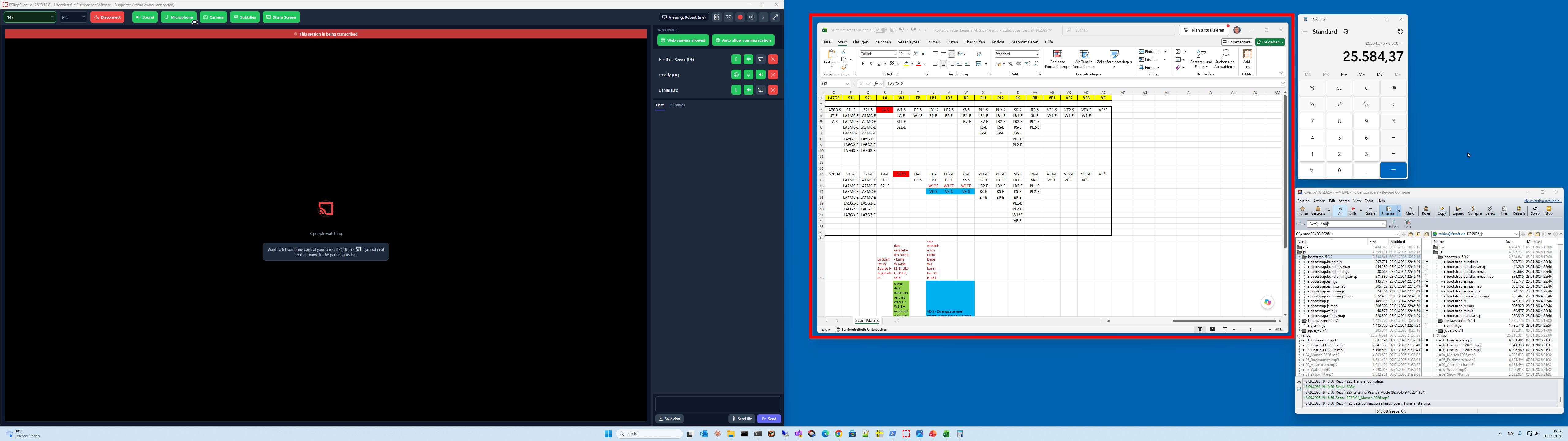Click the Excel Suchen search field
This screenshot has width=1568, height=441.
pos(1119,30)
